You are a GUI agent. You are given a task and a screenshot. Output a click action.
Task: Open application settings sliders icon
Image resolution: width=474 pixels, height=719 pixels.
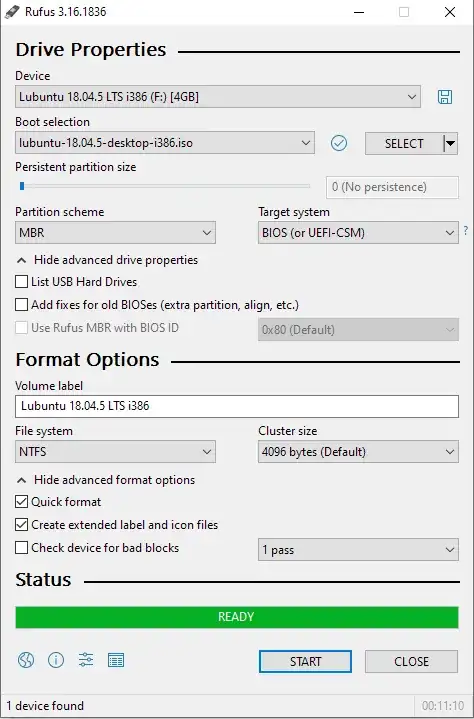point(86,660)
